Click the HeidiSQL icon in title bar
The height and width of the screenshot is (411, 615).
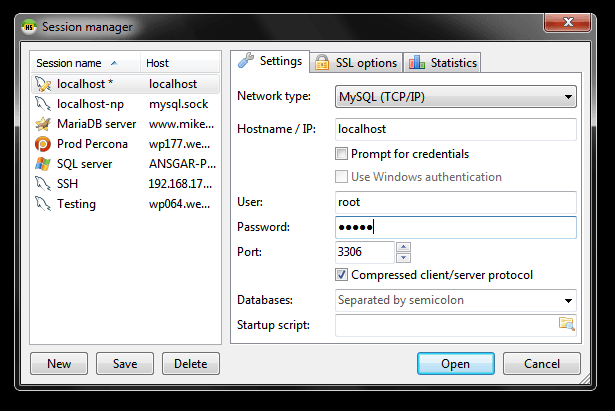[x=30, y=27]
